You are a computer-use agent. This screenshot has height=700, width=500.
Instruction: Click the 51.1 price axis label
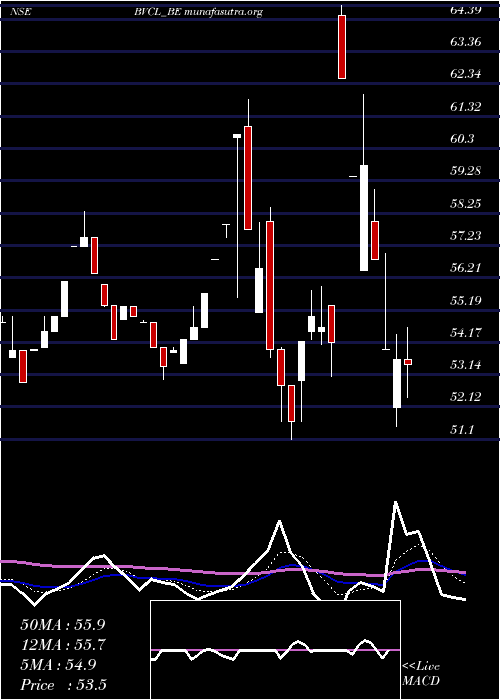(462, 429)
